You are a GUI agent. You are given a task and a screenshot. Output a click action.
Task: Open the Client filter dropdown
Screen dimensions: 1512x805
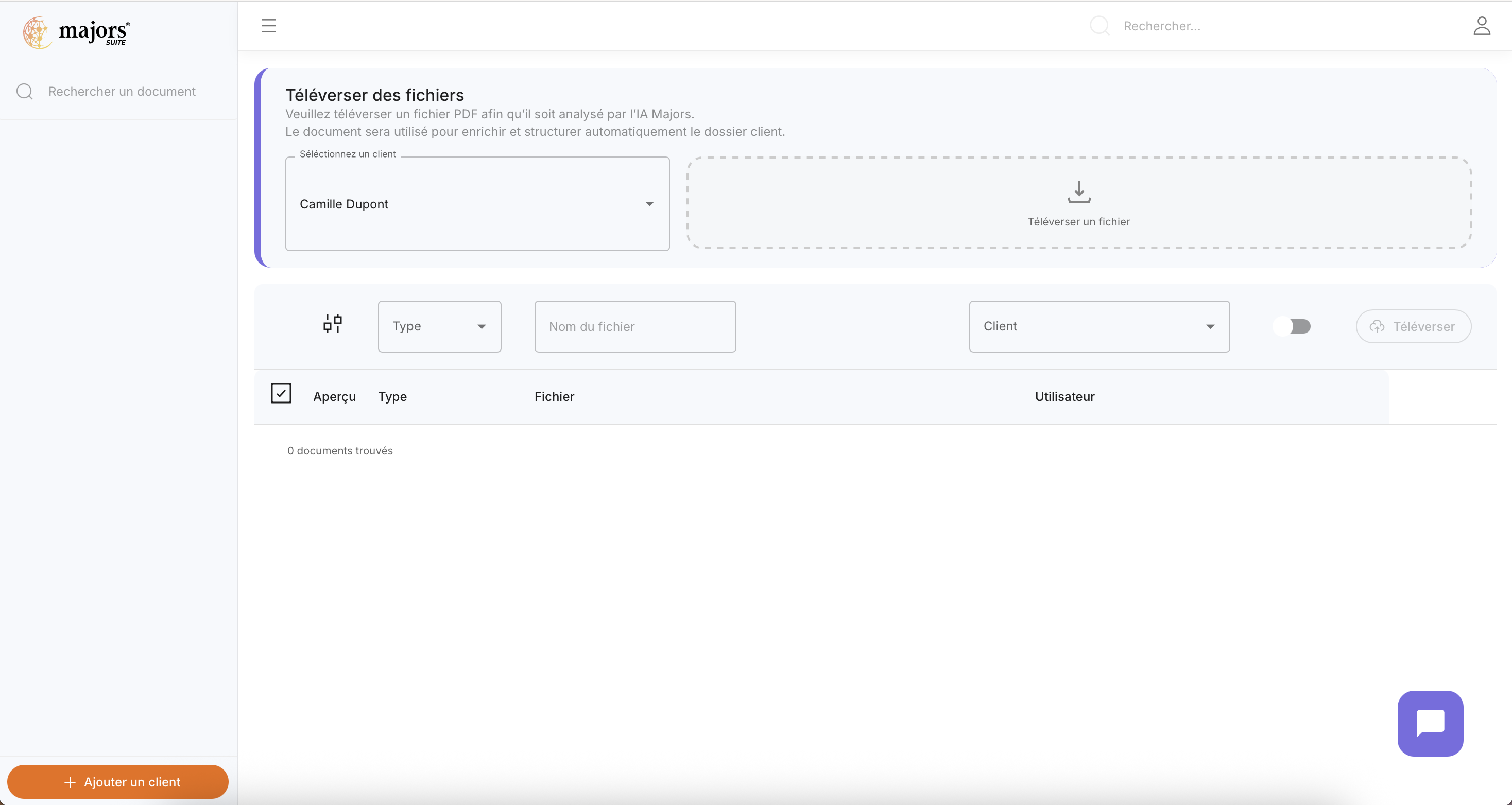tap(1099, 326)
